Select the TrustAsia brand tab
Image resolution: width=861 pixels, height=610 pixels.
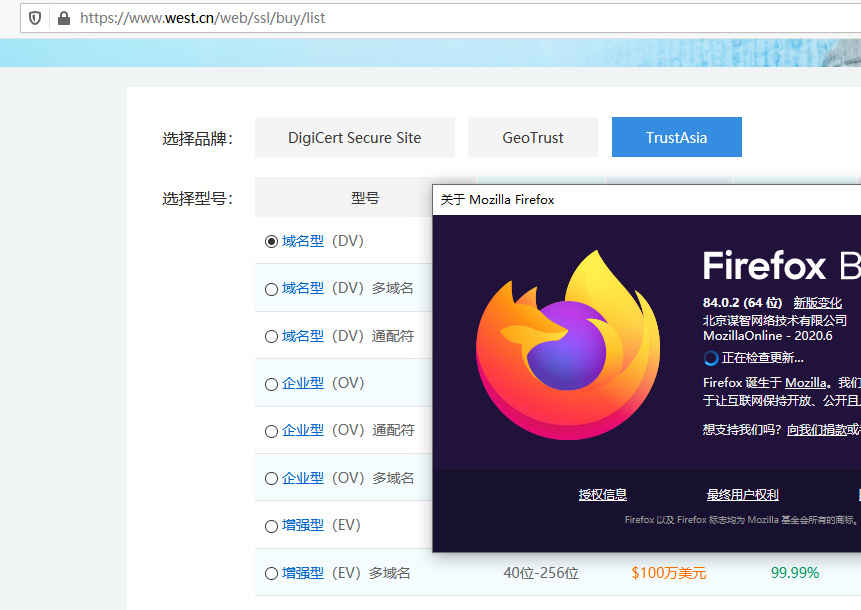tap(676, 138)
